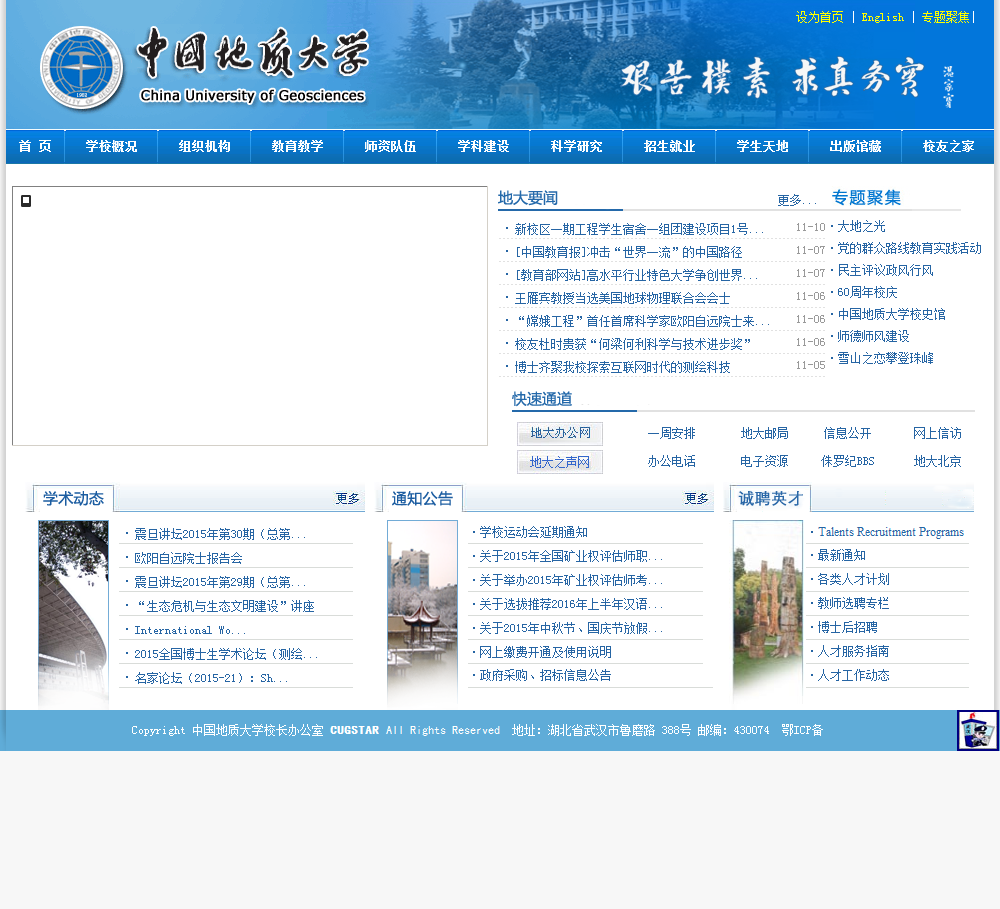Open 2015全国博士生学术论坛 link

(226, 654)
